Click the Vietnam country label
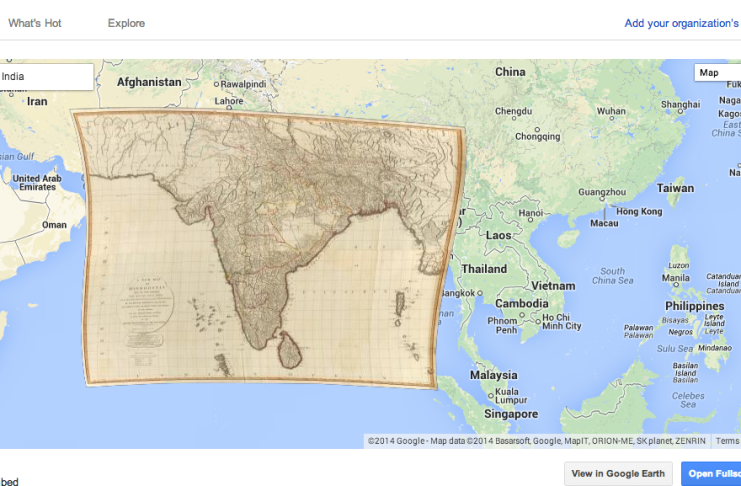 click(x=553, y=286)
